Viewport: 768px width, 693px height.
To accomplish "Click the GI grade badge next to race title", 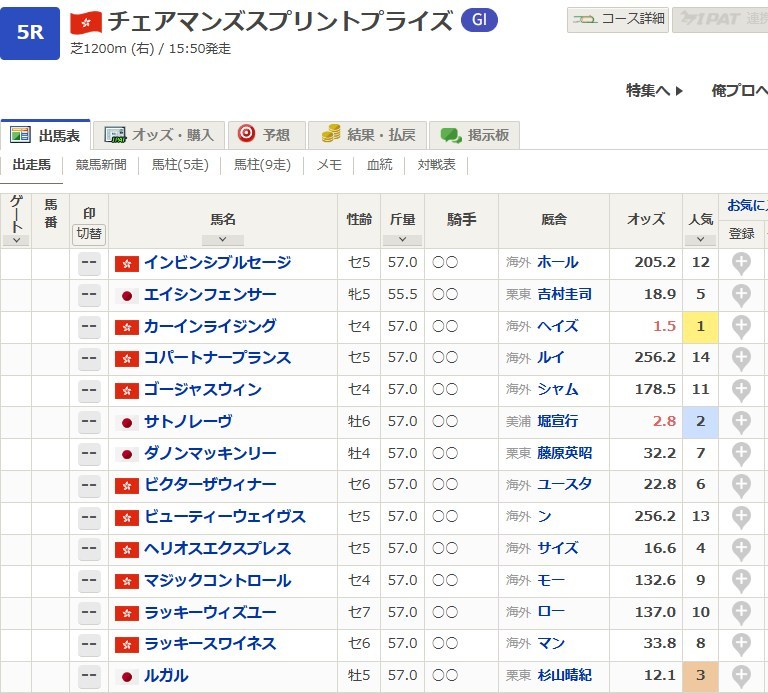I will (479, 20).
